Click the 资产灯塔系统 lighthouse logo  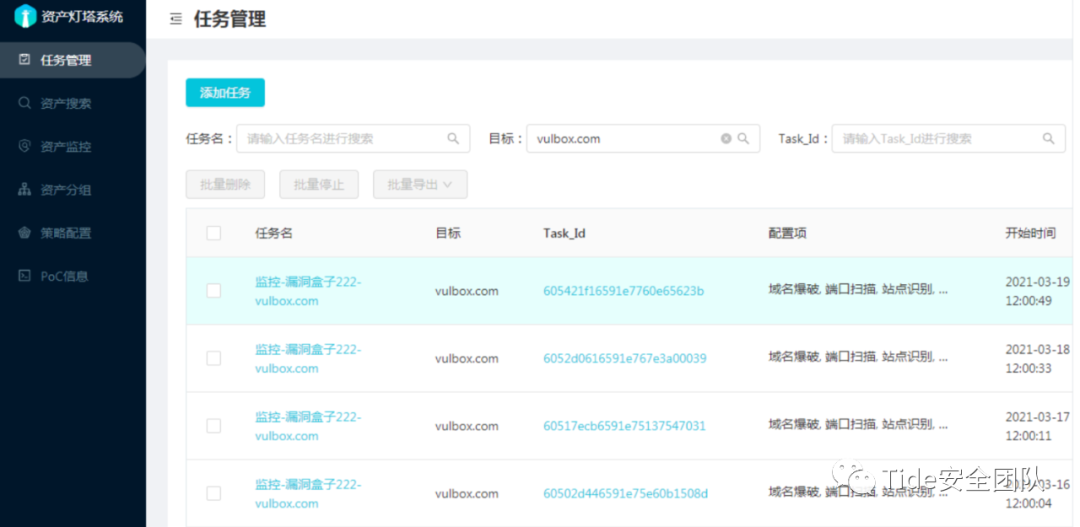[25, 17]
